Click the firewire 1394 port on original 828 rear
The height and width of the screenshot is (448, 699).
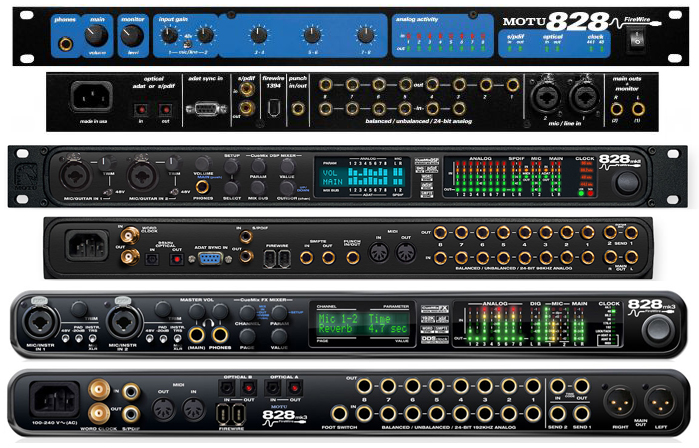pyautogui.click(x=273, y=108)
